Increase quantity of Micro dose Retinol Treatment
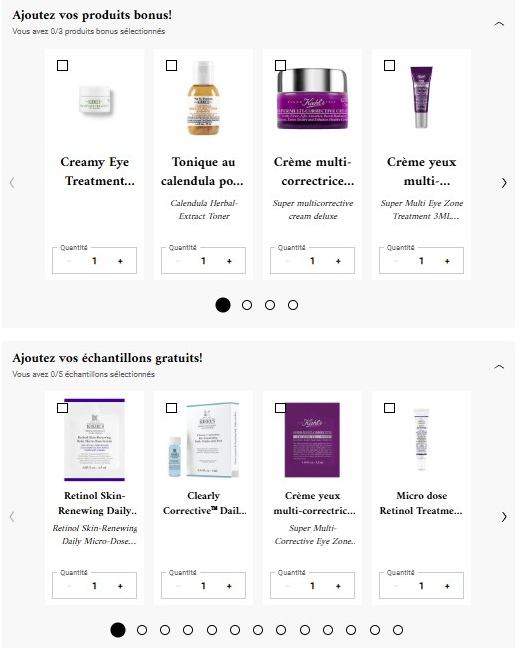 coord(447,586)
